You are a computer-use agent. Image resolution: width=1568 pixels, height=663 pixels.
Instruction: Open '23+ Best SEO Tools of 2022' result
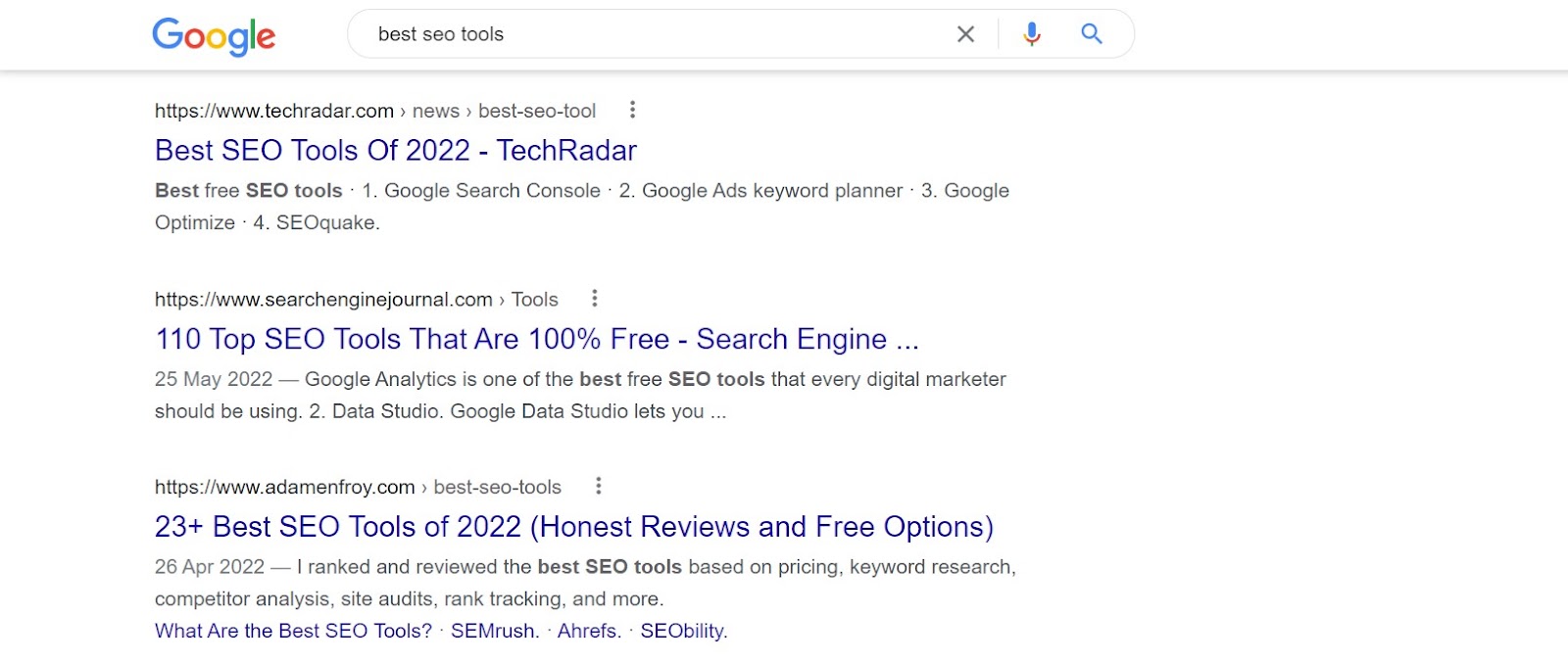(574, 527)
